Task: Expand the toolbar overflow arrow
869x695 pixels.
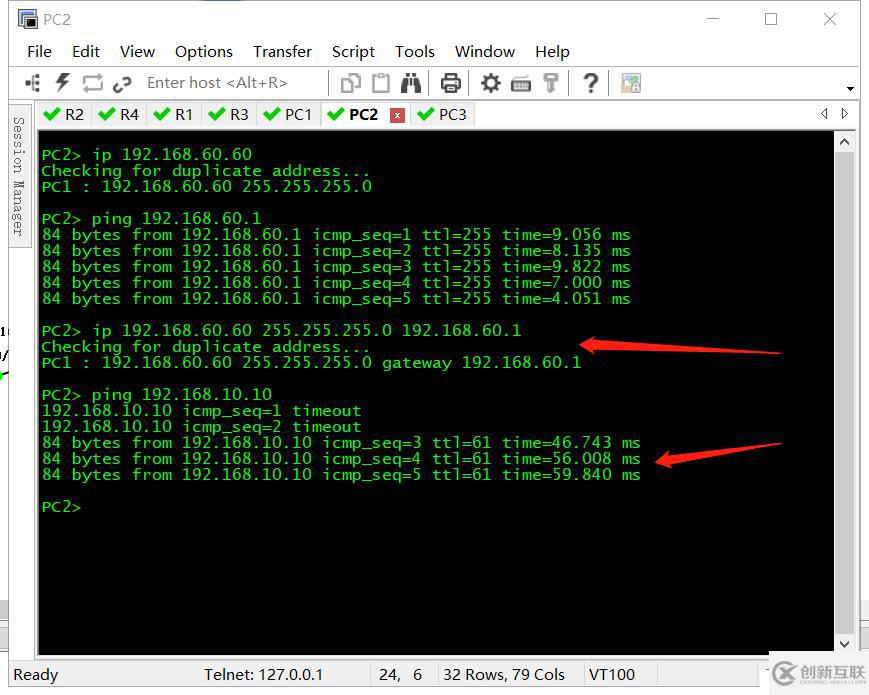Action: point(850,88)
